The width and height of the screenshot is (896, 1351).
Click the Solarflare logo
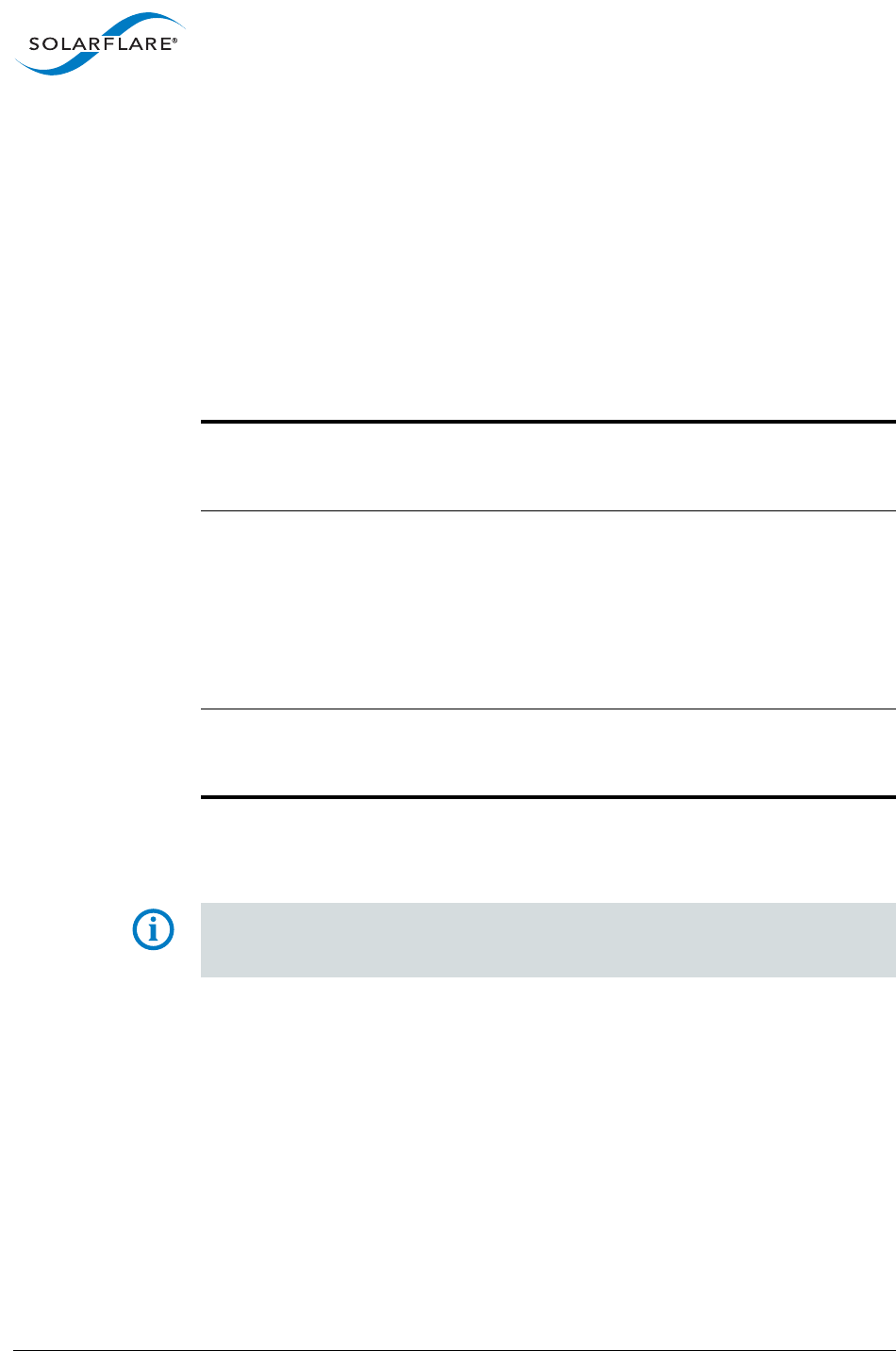(98, 45)
